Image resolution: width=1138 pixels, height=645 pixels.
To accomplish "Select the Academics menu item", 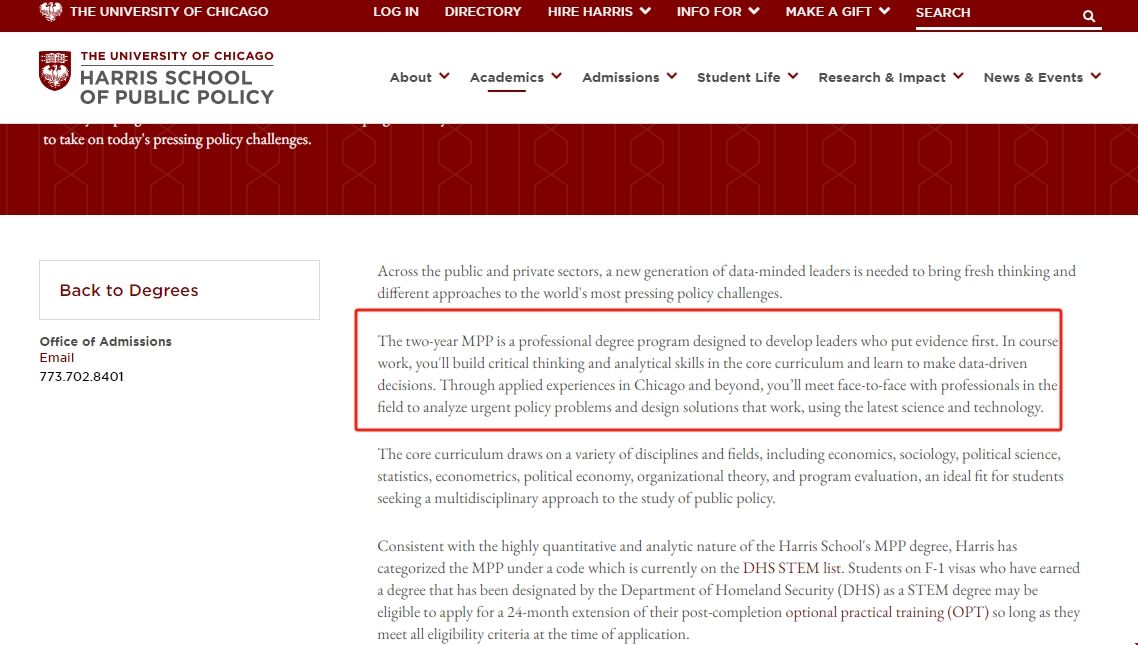I will [x=508, y=77].
